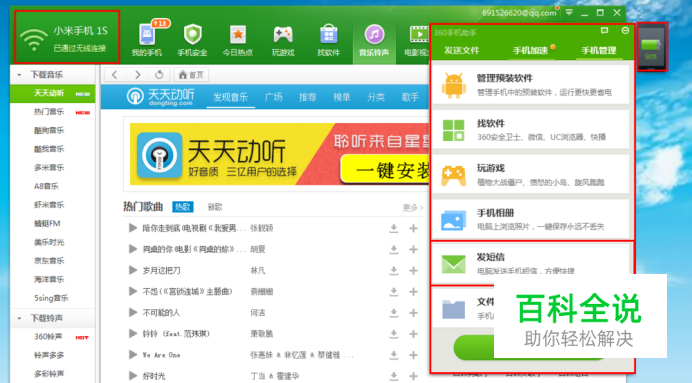This screenshot has height=383, width=692.
Task: Play the song 同桌的你
Action: pos(132,249)
